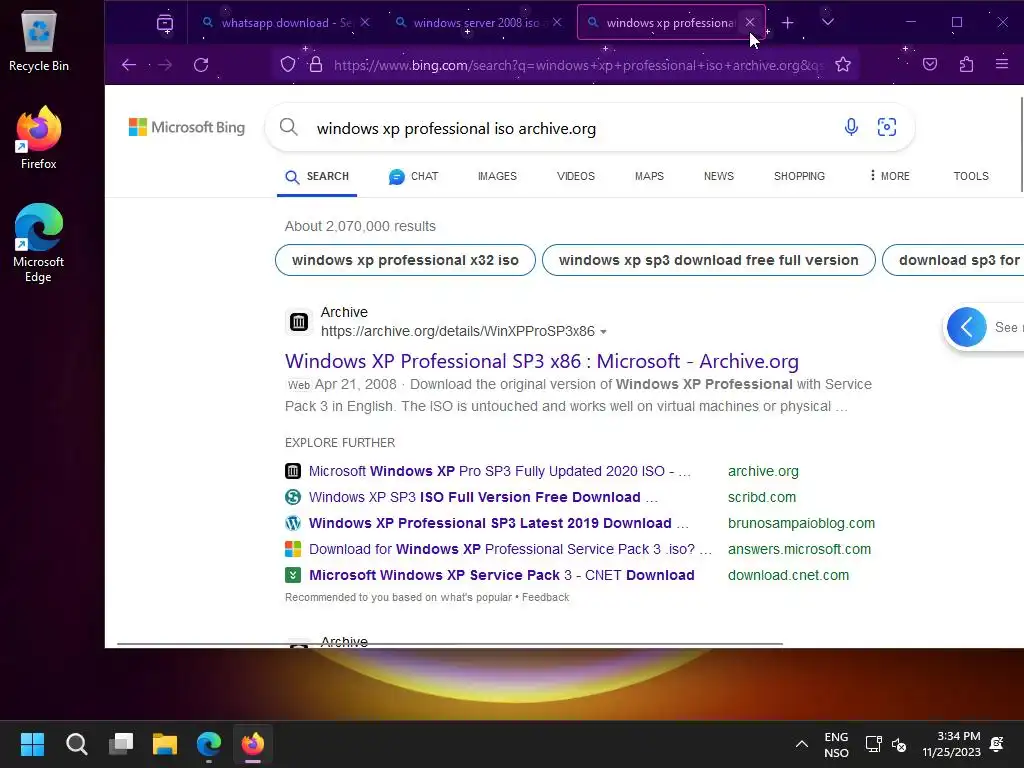Image resolution: width=1024 pixels, height=768 pixels.
Task: Click the horizontal scrollbar at page bottom
Action: [449, 644]
